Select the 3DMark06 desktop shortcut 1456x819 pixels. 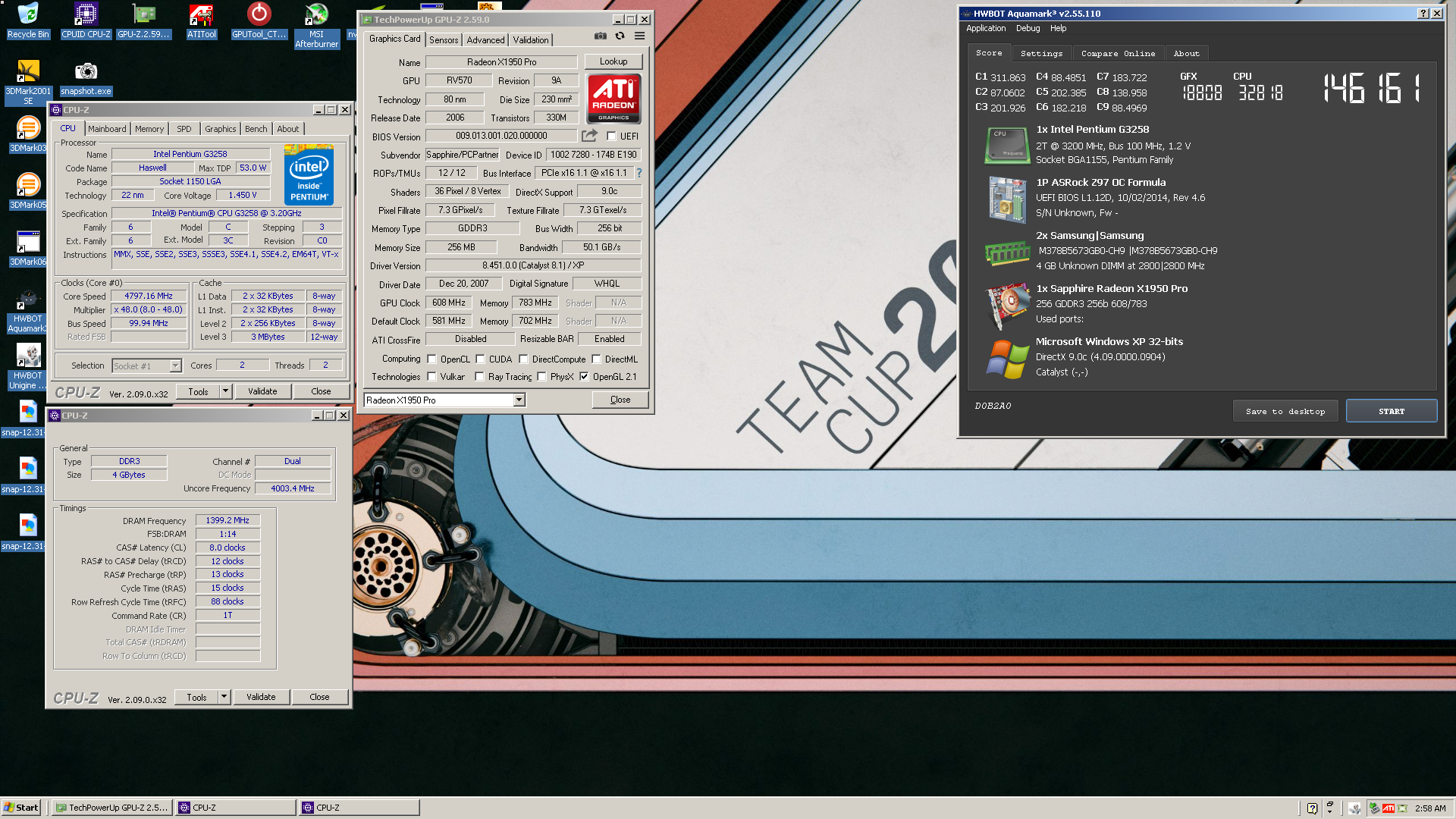pyautogui.click(x=28, y=249)
